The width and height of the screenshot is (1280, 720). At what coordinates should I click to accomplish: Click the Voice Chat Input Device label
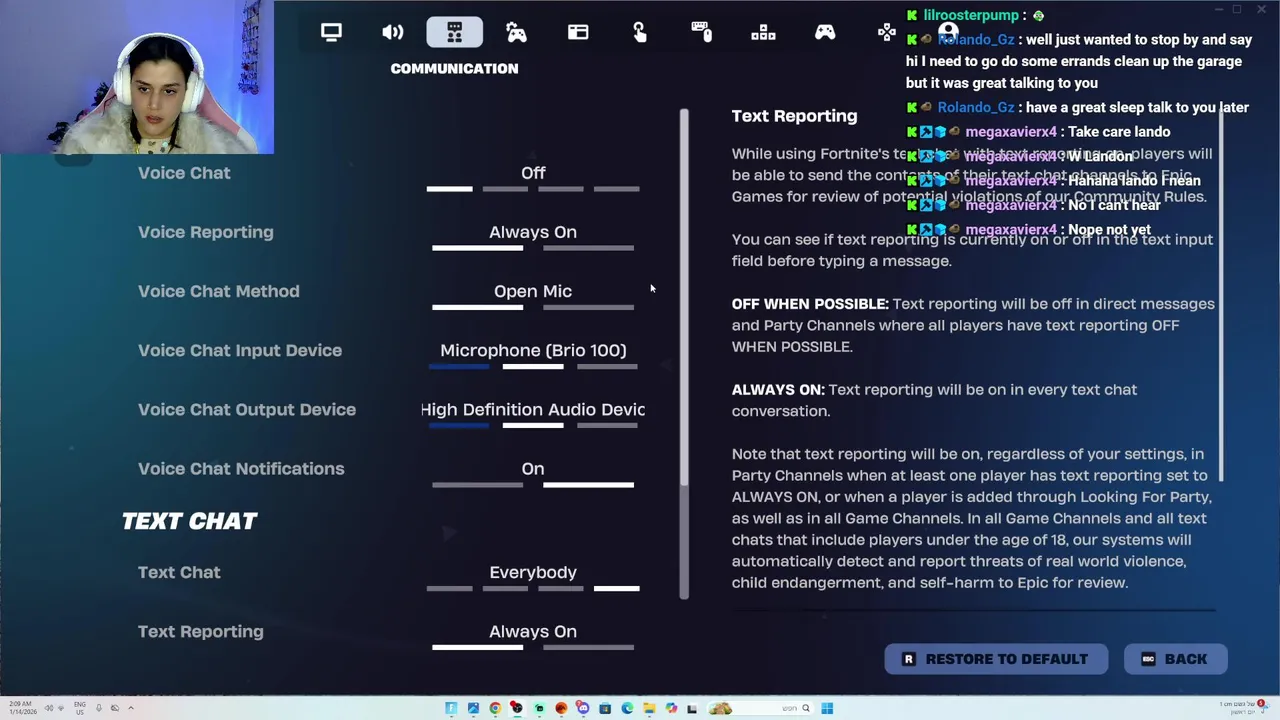(240, 350)
